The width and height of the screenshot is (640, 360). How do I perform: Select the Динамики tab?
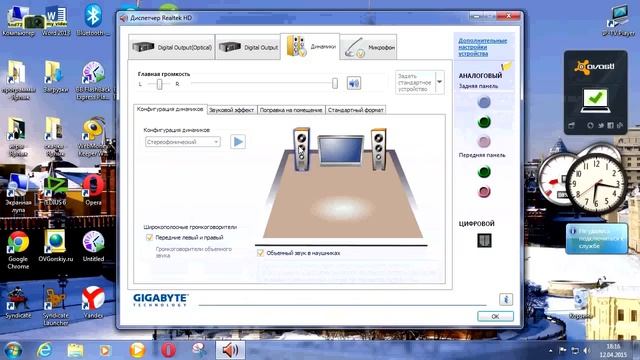[x=310, y=47]
